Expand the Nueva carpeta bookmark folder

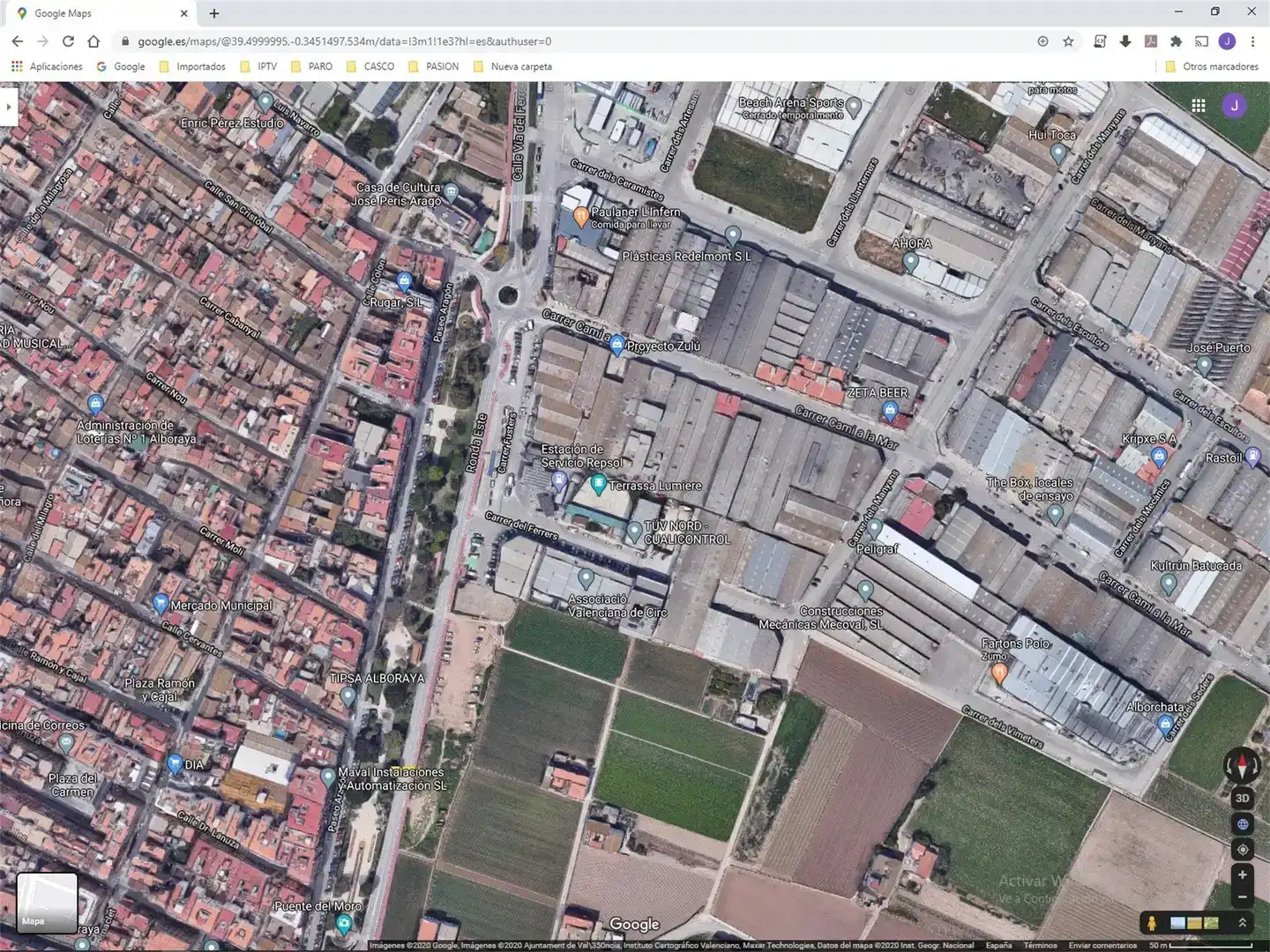click(512, 66)
